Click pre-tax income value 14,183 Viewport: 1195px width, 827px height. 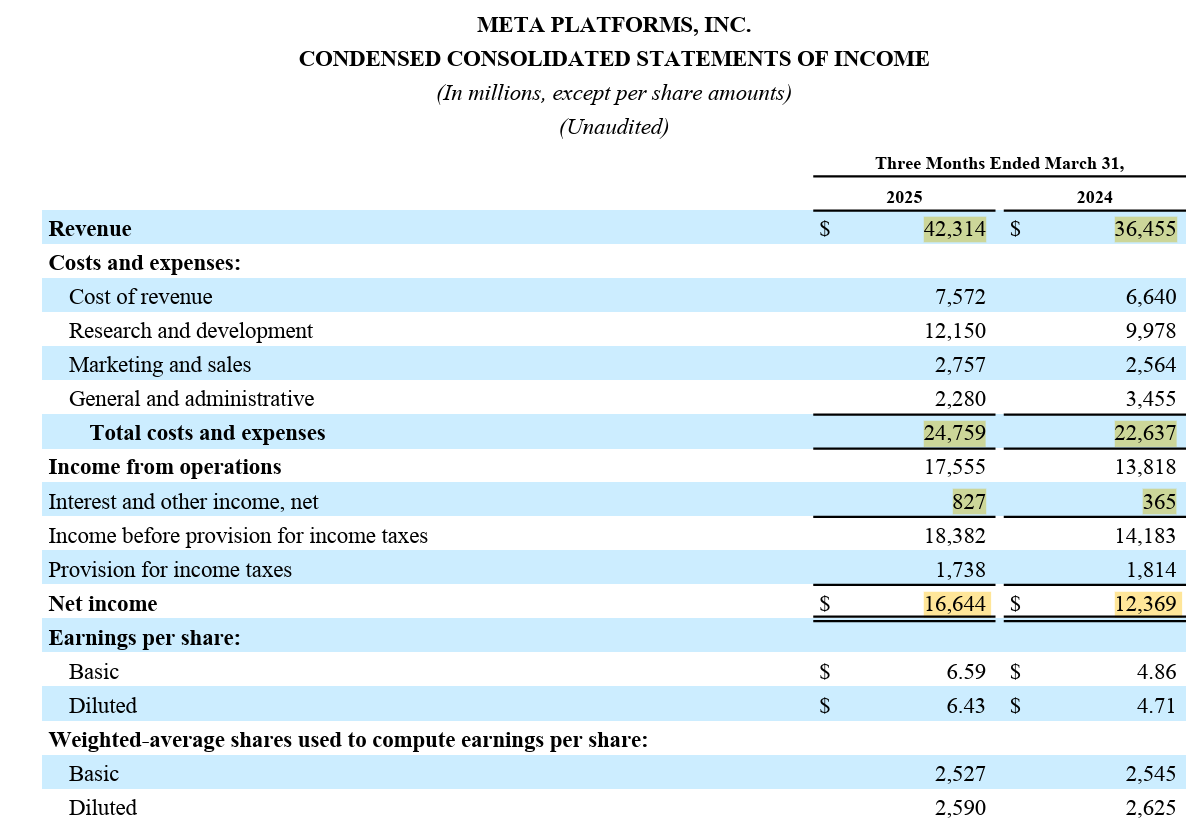[1145, 536]
